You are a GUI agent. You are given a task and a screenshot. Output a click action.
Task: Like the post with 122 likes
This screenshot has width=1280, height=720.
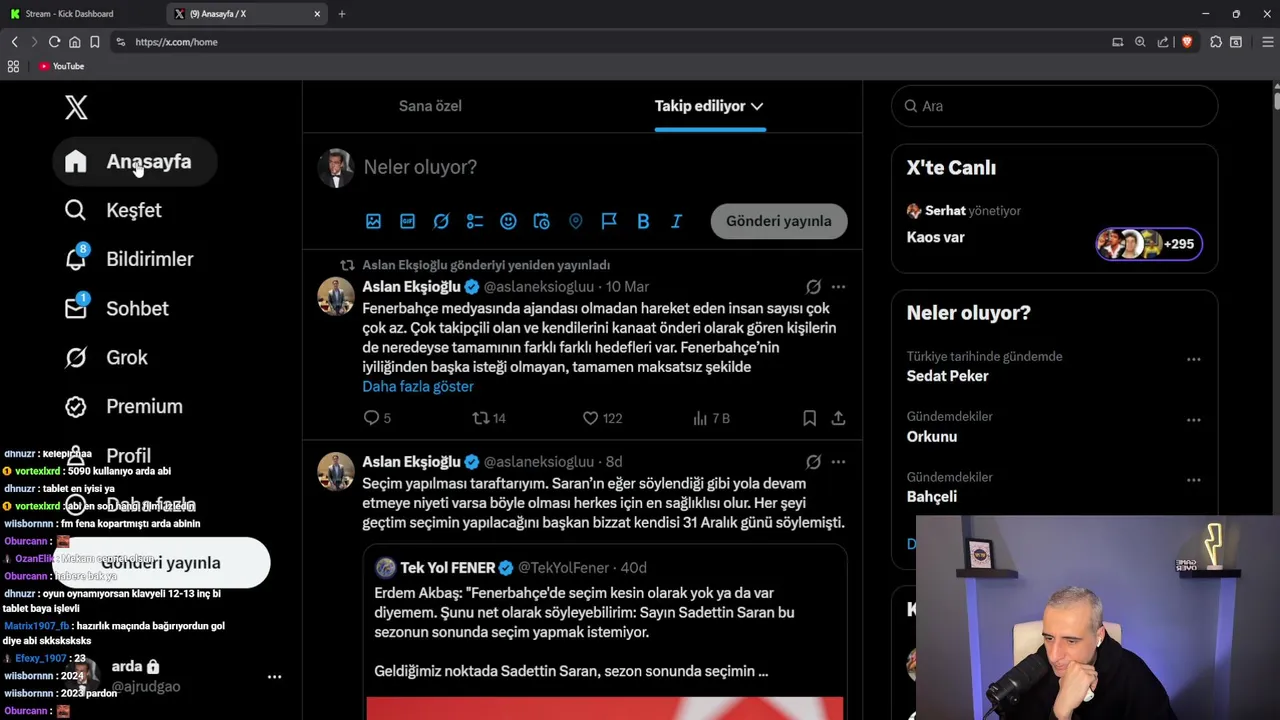pos(602,418)
